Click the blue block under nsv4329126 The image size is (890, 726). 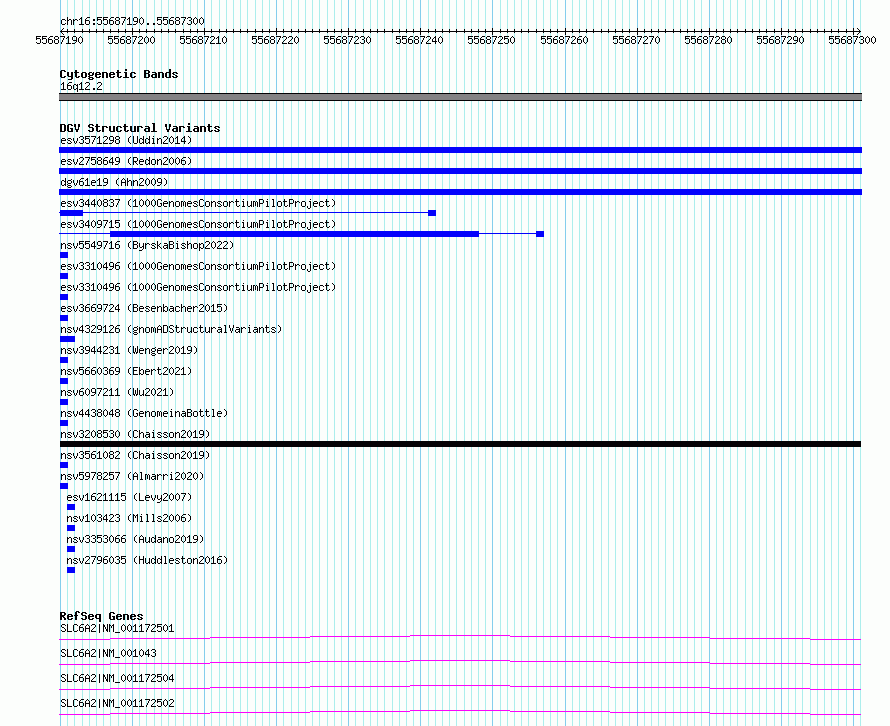pos(68,339)
